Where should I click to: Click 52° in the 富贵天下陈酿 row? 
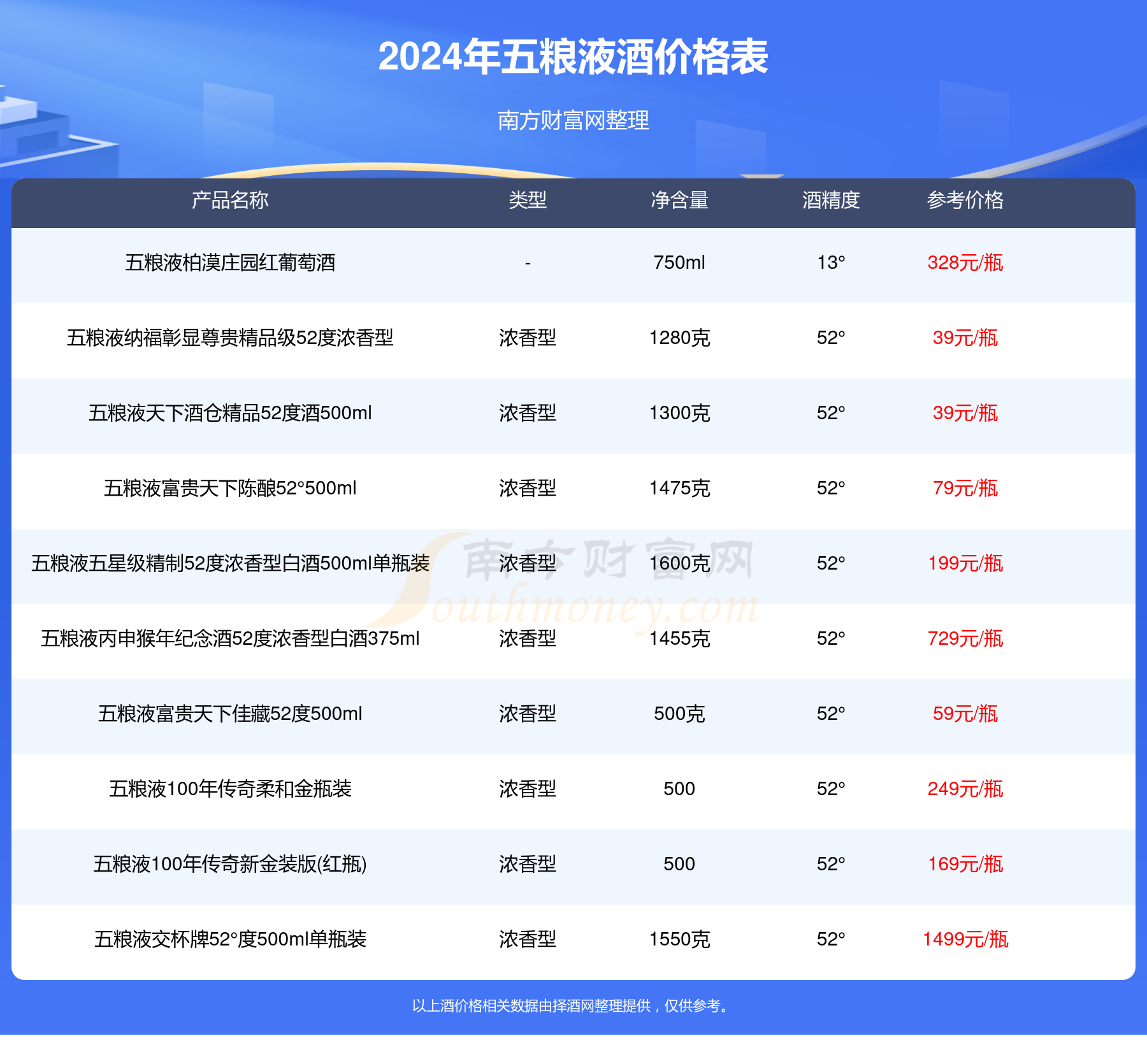(x=831, y=488)
